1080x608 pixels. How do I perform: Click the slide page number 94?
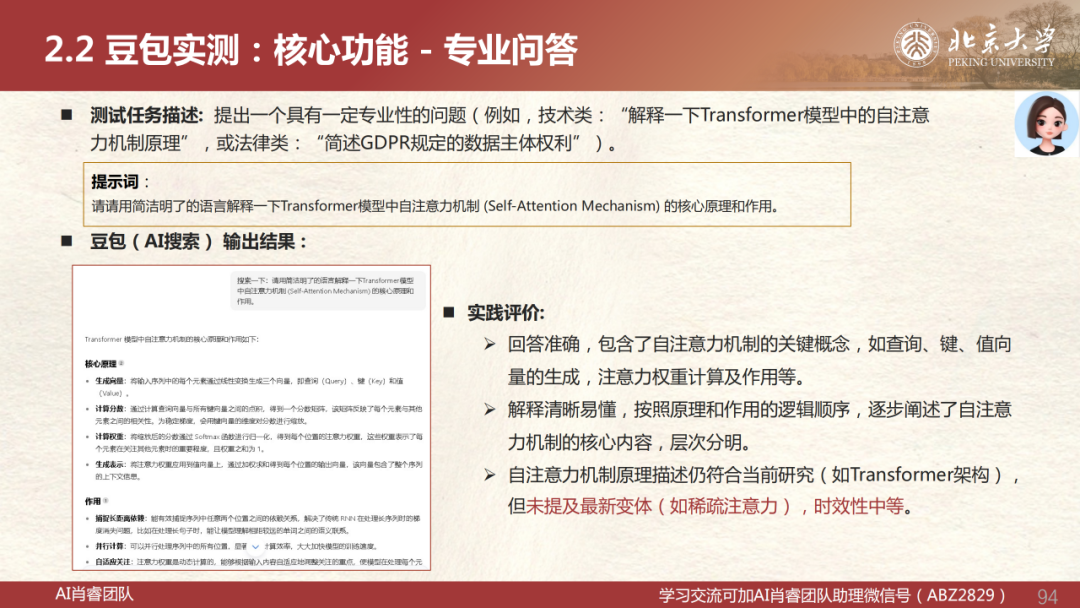point(1047,596)
